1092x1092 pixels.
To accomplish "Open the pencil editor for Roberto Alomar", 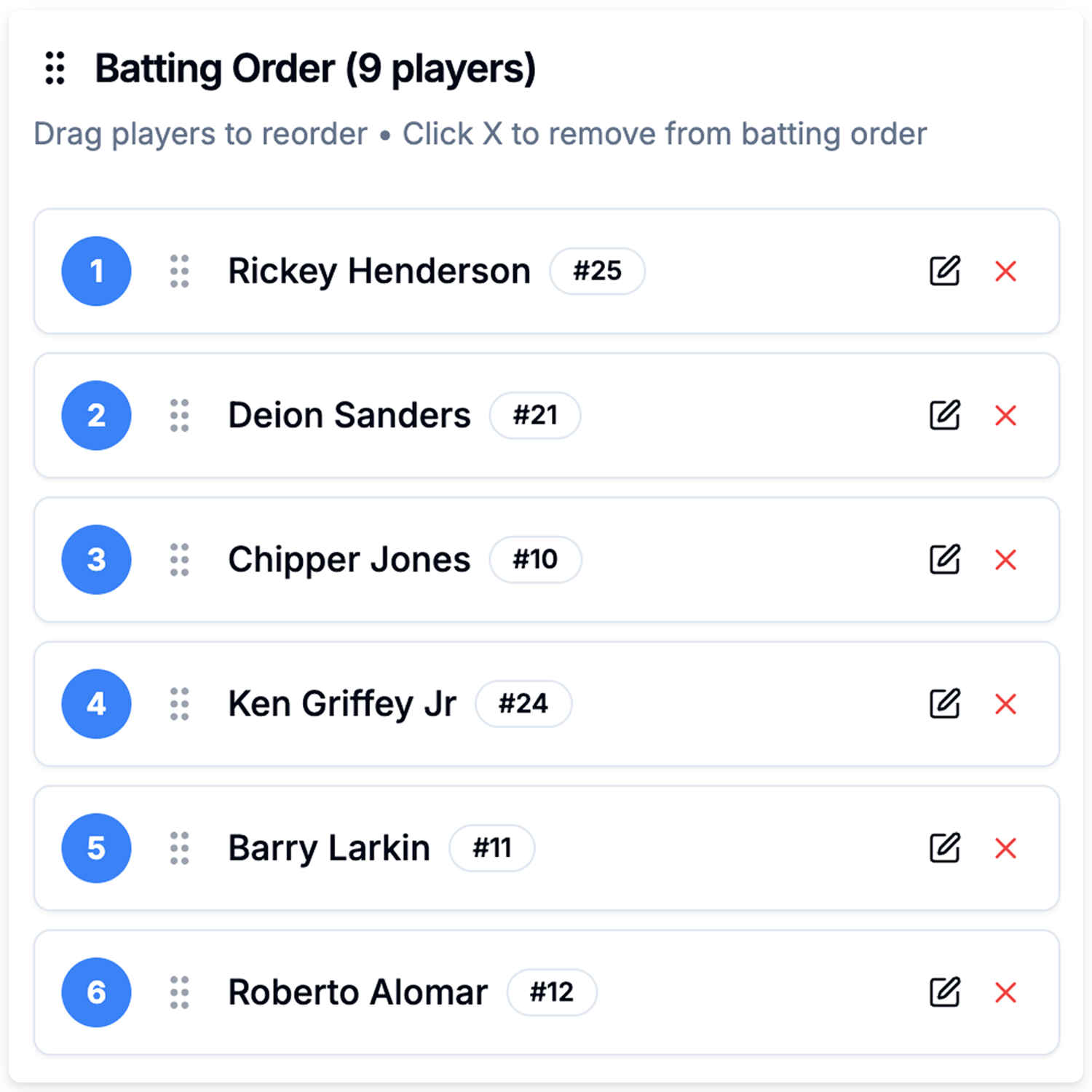I will pyautogui.click(x=945, y=992).
